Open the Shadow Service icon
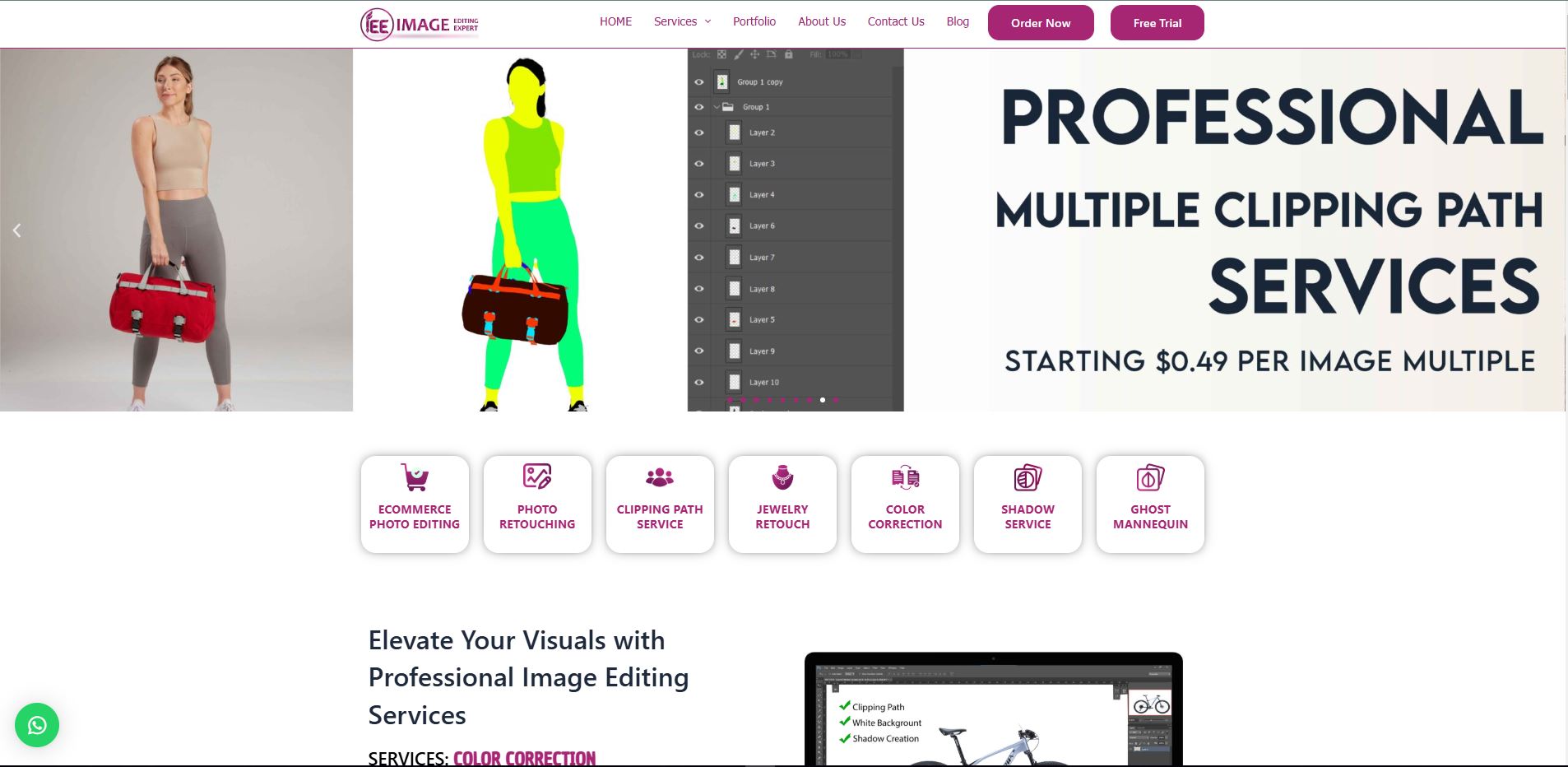This screenshot has width=1568, height=767. coord(1028,477)
